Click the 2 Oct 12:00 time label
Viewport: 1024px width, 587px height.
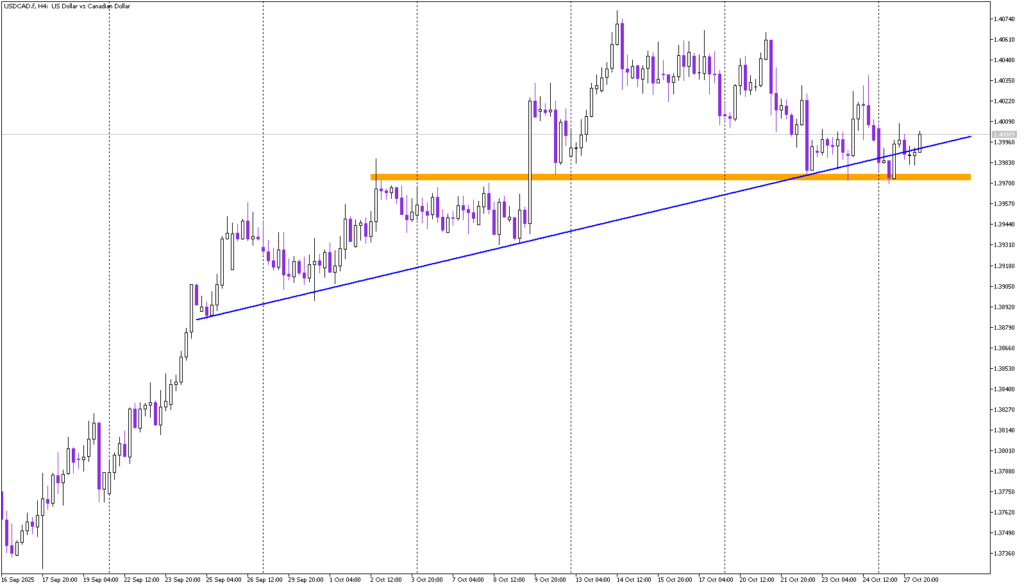pos(386,579)
